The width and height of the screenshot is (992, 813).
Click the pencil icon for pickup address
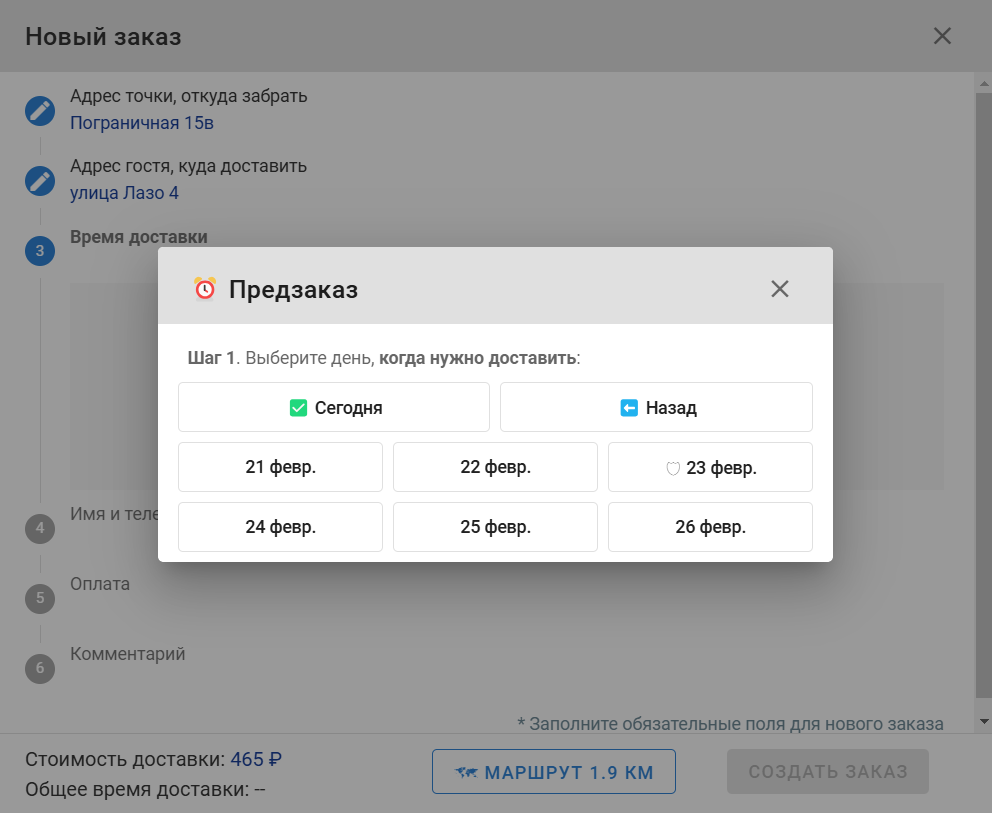(x=40, y=110)
